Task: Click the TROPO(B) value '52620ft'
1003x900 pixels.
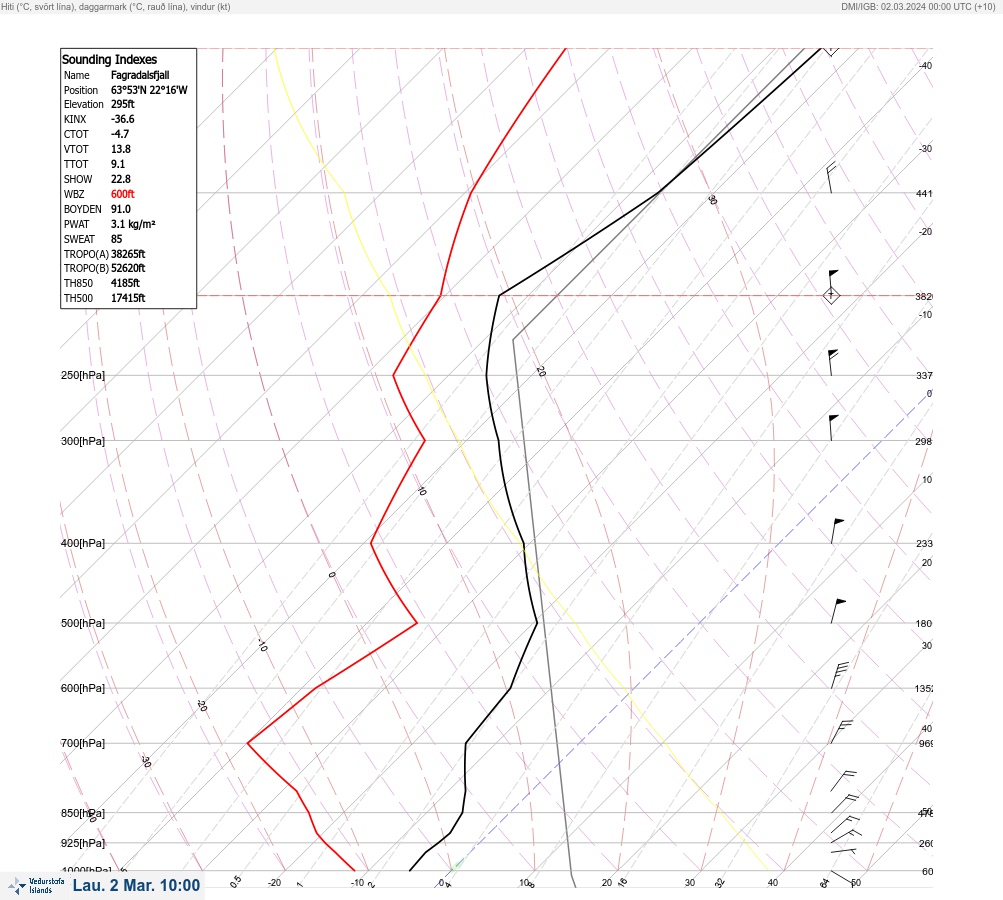Action: point(128,268)
